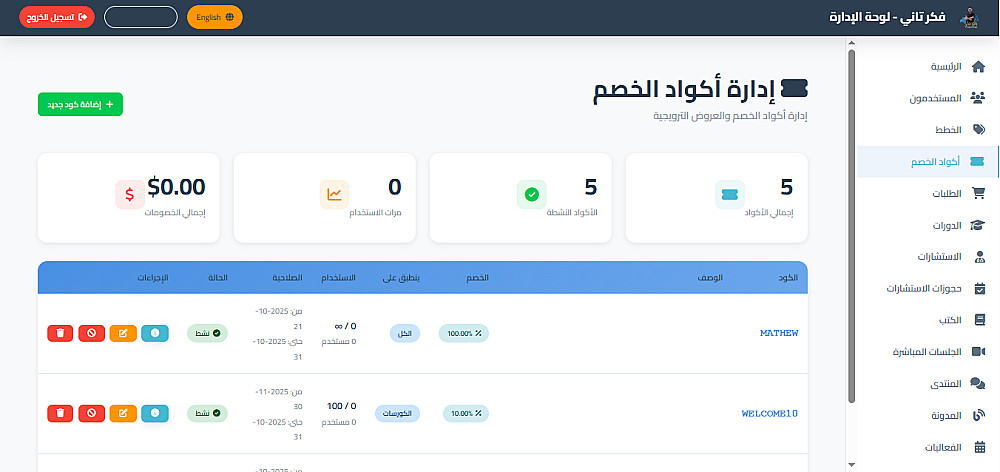Deactivate the MATHEW code with ban icon
1000x472 pixels.
point(91,333)
